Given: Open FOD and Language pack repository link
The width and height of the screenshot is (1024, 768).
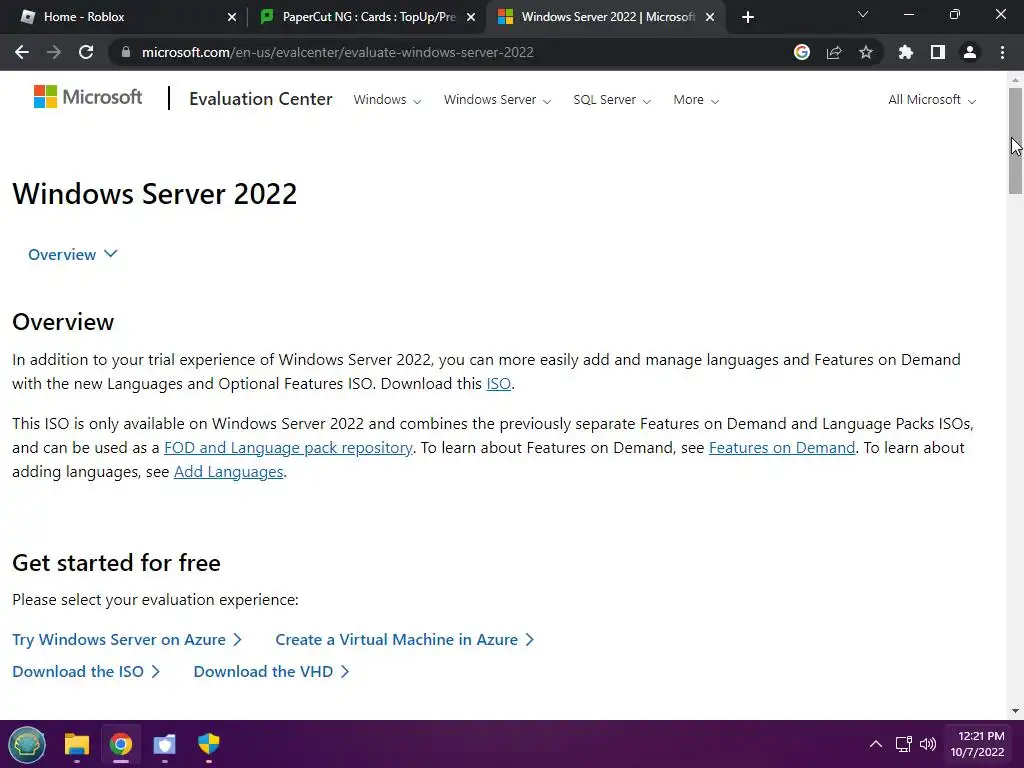Looking at the screenshot, I should [288, 448].
